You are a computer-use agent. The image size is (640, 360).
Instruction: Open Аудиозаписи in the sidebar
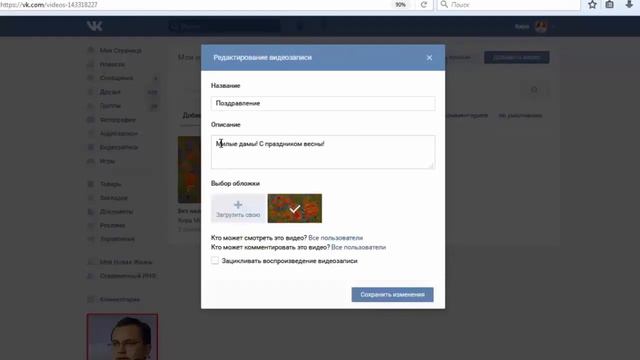click(118, 133)
